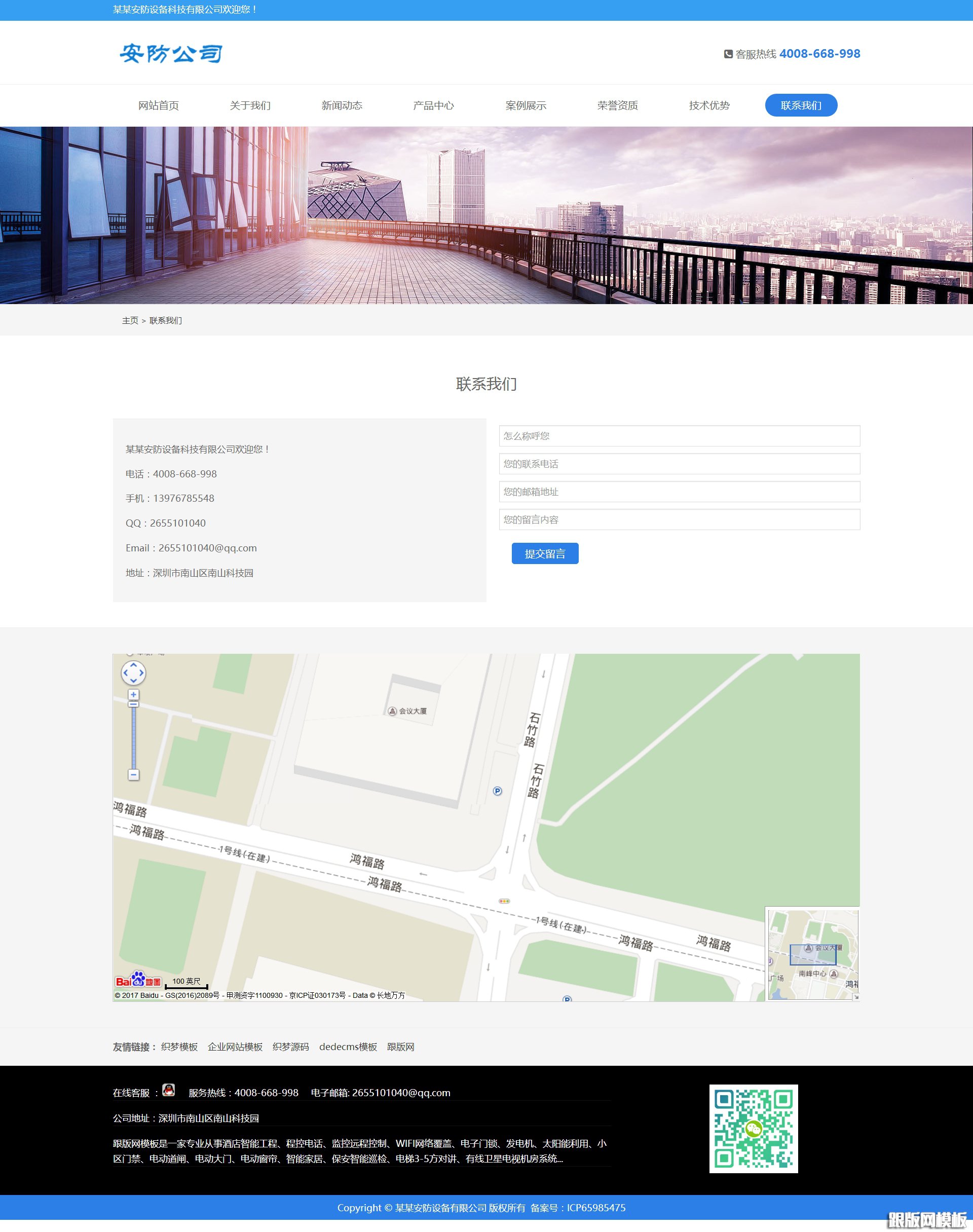Open the 技术优势 menu item
The width and height of the screenshot is (973, 1232).
pos(709,105)
